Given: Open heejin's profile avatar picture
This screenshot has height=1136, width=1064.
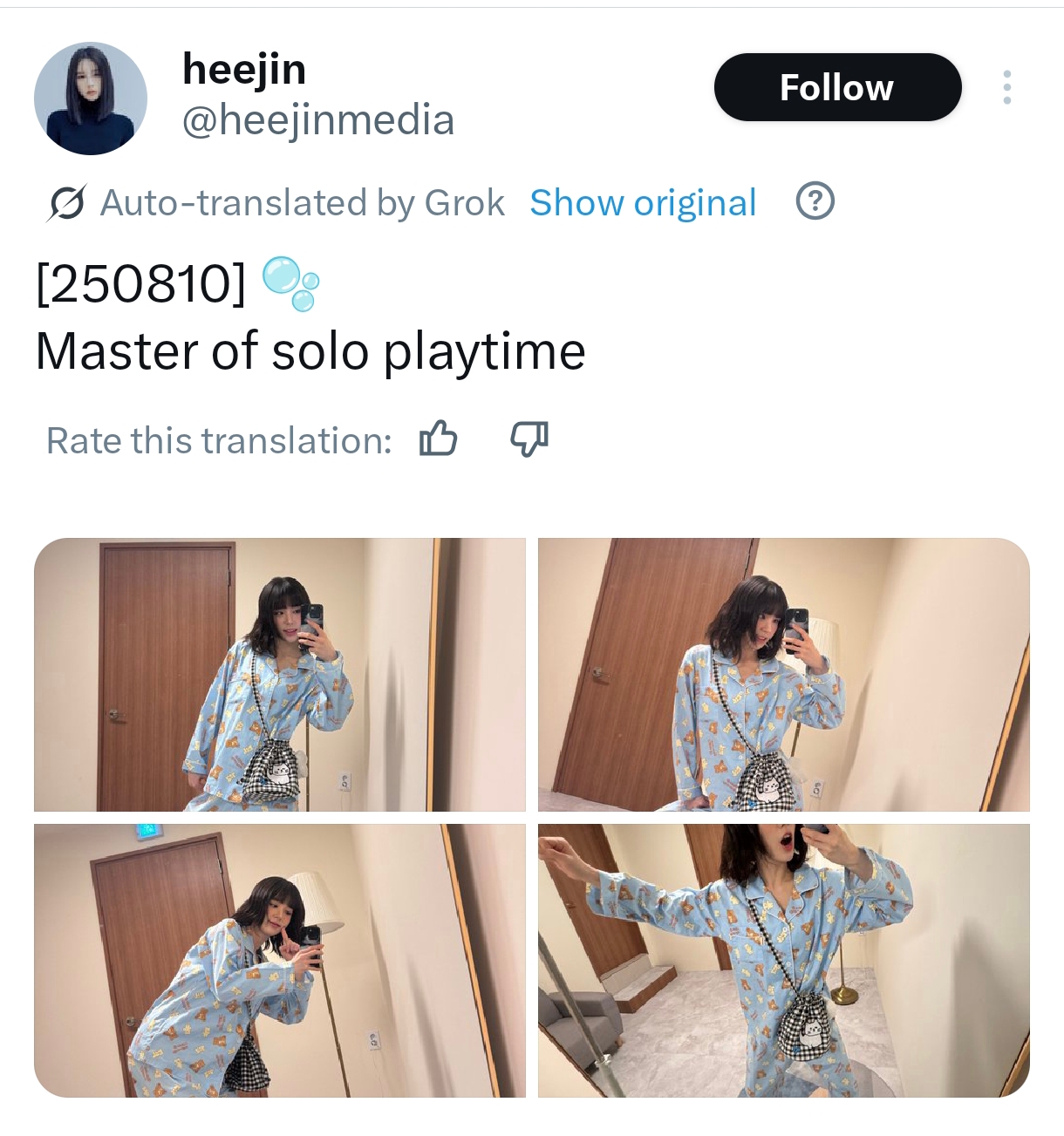Looking at the screenshot, I should coord(91,99).
